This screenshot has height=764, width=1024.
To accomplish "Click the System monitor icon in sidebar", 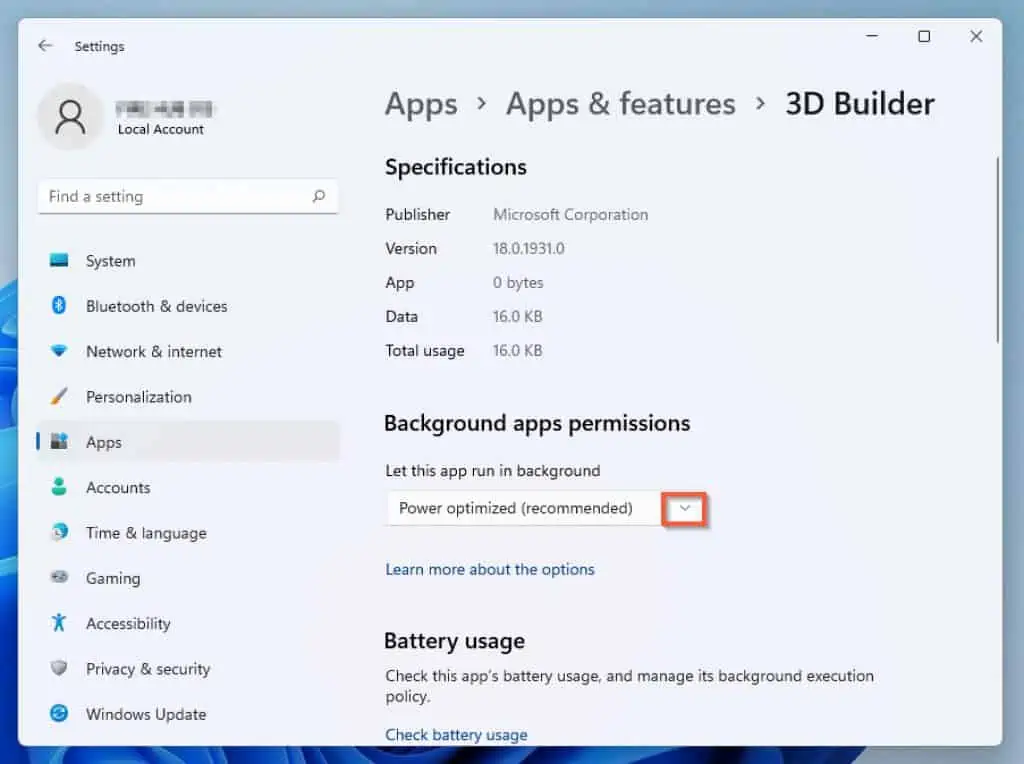I will pos(59,261).
